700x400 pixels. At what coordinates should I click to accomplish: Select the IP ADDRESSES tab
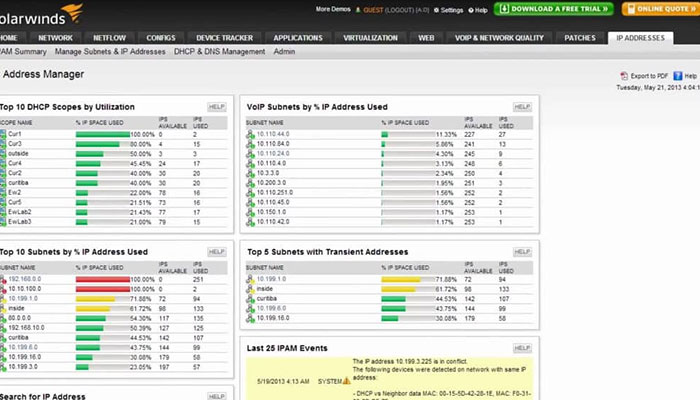[x=641, y=38]
